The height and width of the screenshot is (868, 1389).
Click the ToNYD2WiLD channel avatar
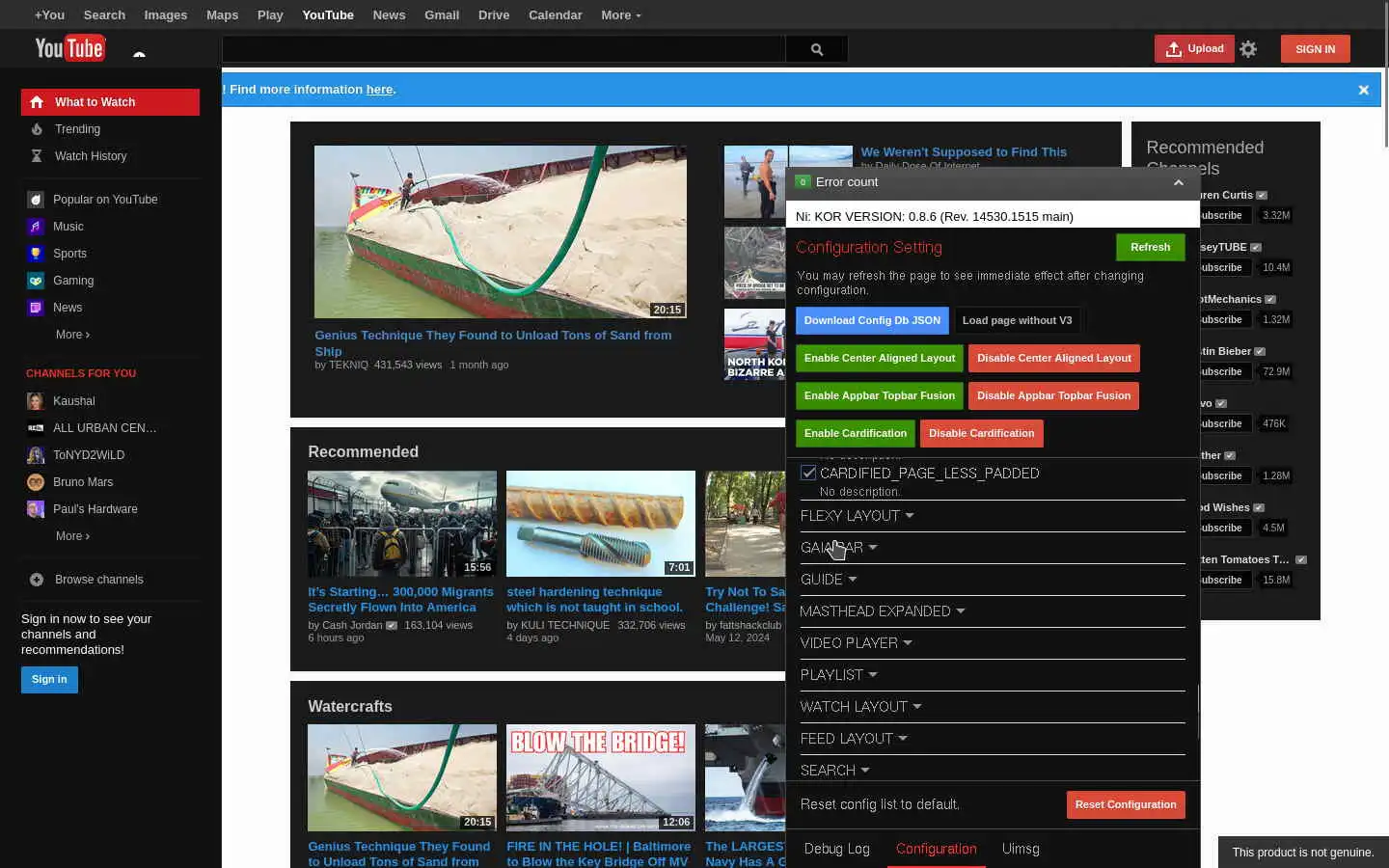(36, 455)
